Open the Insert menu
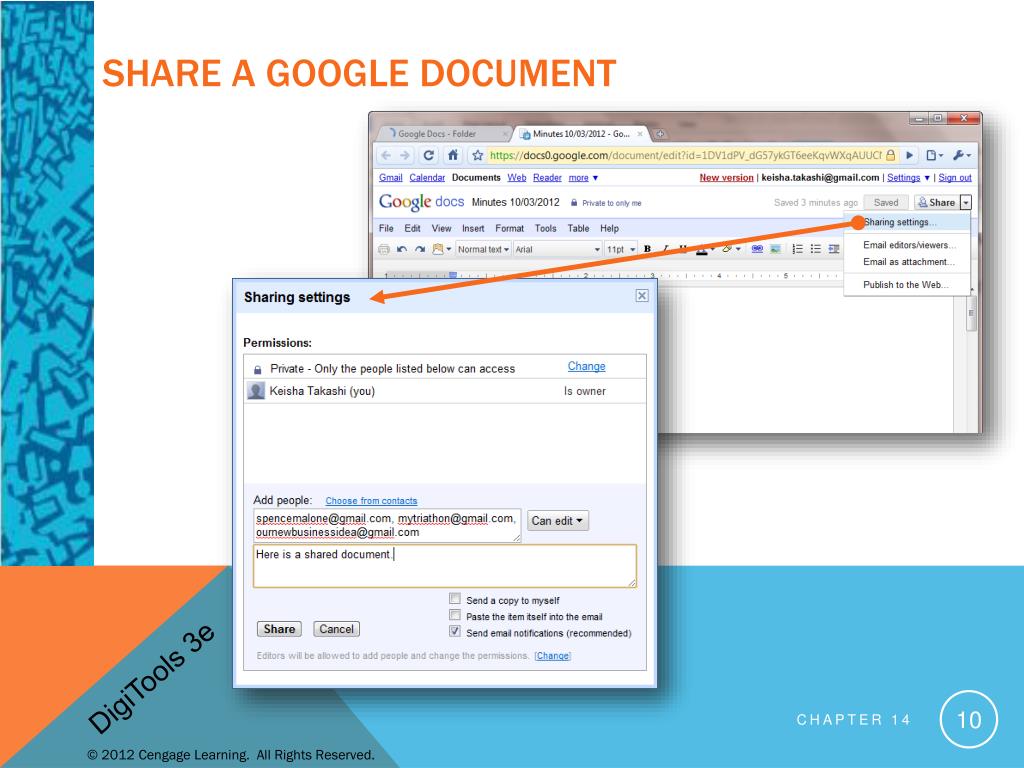The width and height of the screenshot is (1024, 768). [473, 229]
